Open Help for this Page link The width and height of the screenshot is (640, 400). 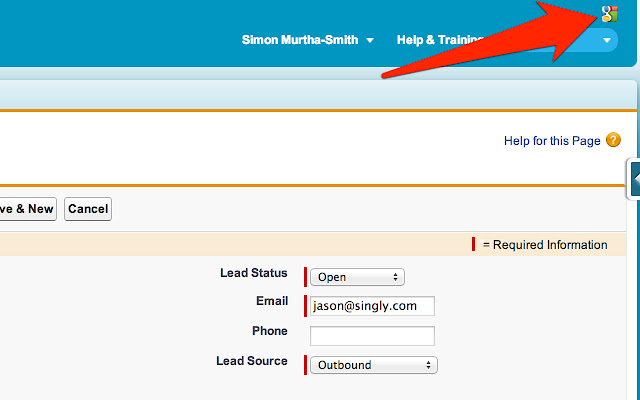coord(552,141)
